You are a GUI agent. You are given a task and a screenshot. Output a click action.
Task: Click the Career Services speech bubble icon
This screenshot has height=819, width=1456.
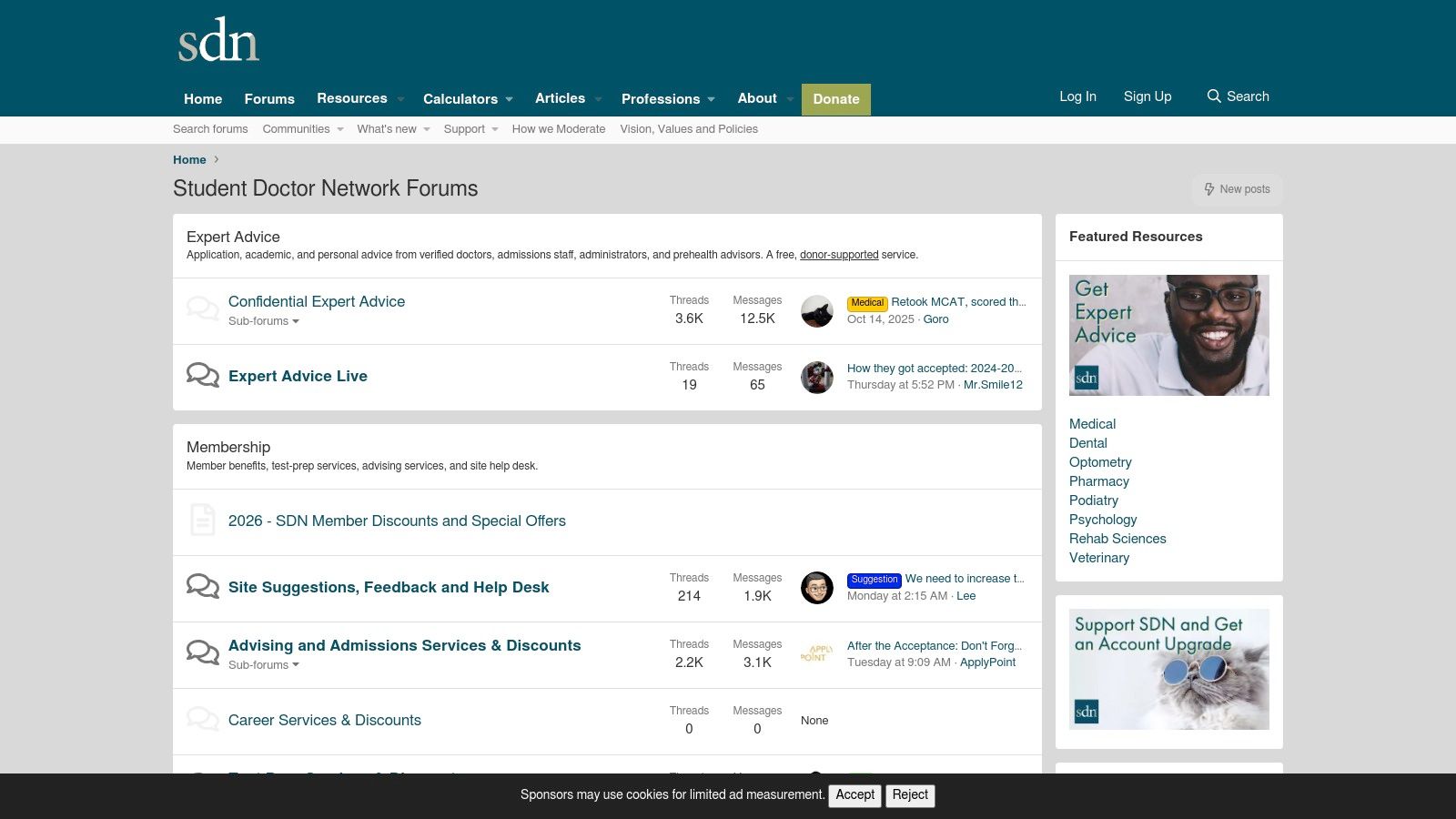202,719
